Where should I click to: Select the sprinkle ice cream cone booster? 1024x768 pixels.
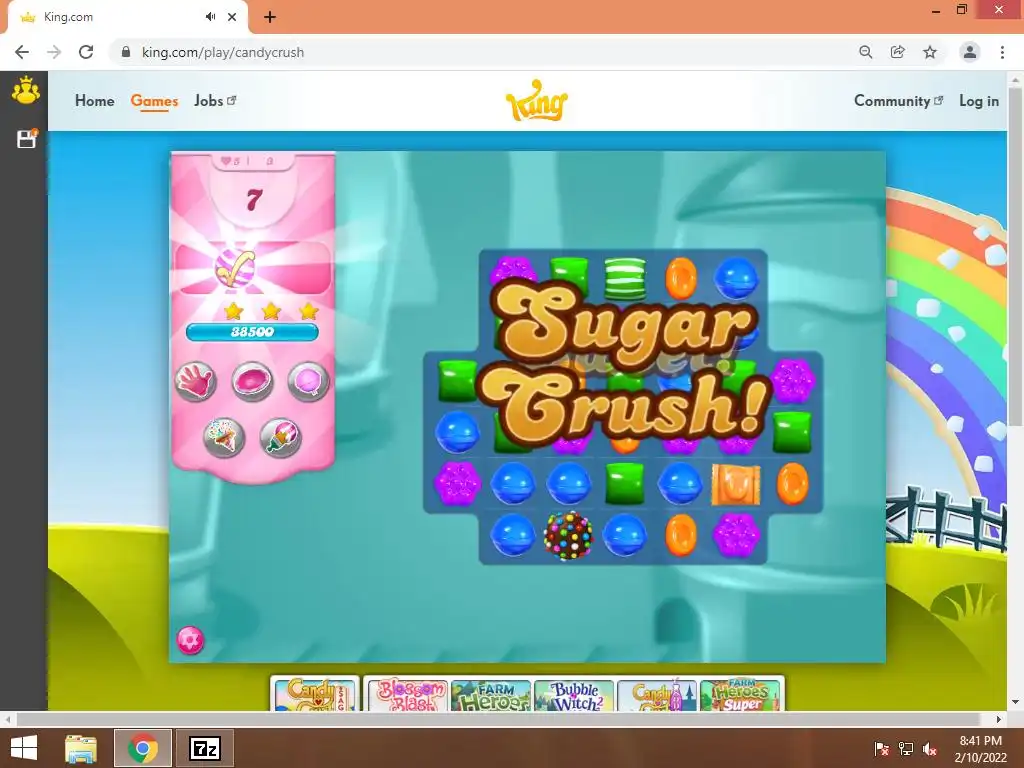(224, 437)
